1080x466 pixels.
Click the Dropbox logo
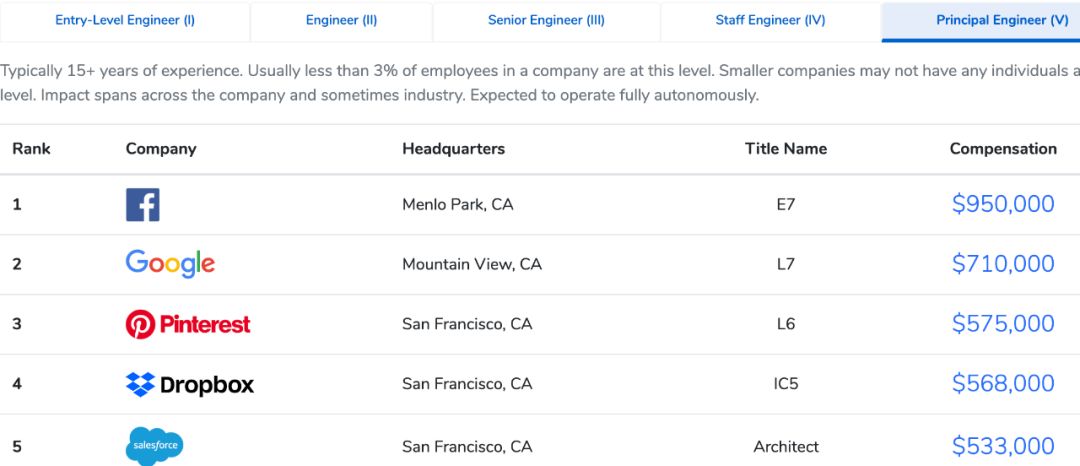point(190,384)
